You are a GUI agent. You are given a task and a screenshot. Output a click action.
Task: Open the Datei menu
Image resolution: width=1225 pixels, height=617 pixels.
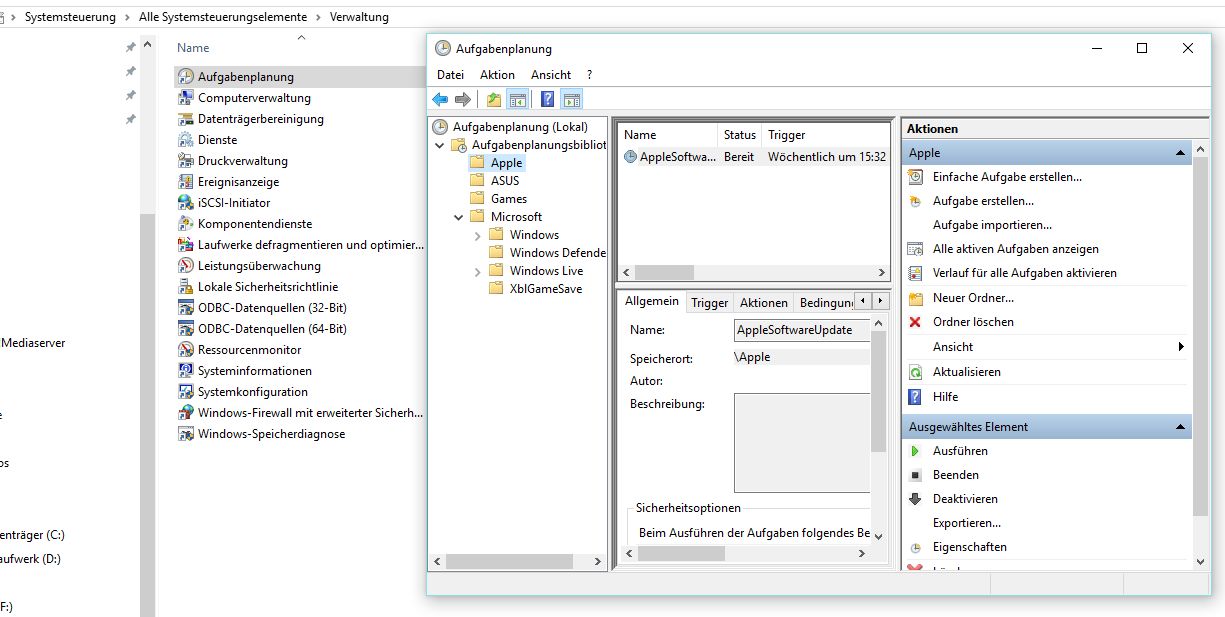pos(451,75)
